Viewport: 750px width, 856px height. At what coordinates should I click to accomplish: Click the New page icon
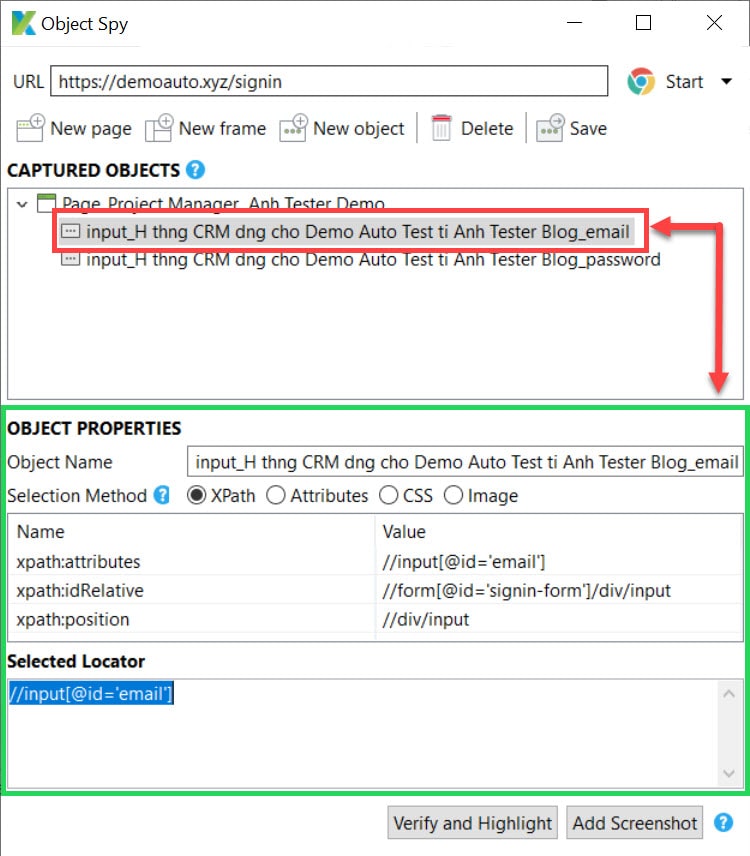[x=30, y=128]
